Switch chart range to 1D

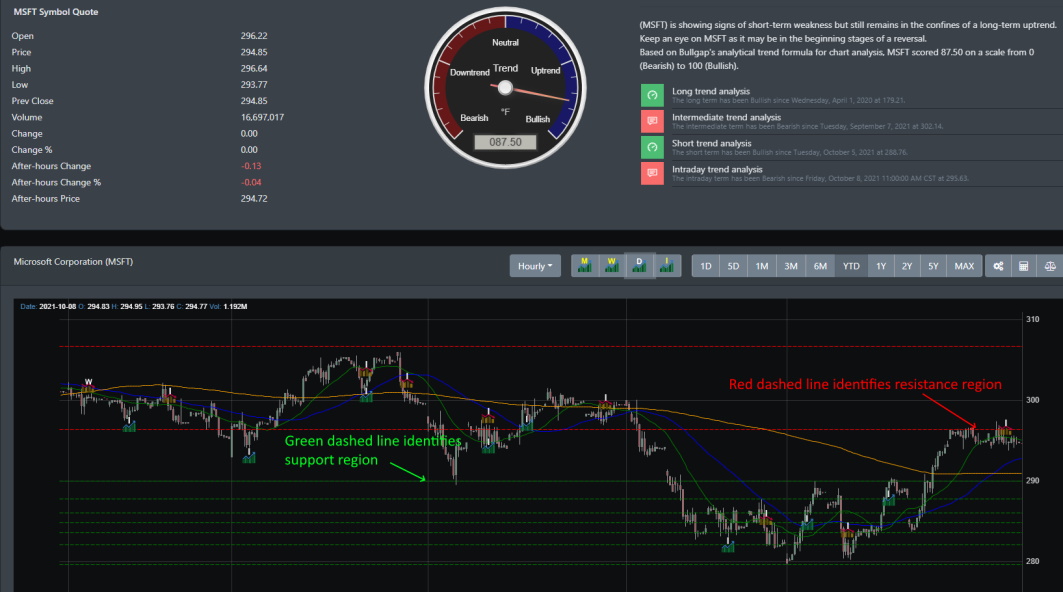[706, 266]
